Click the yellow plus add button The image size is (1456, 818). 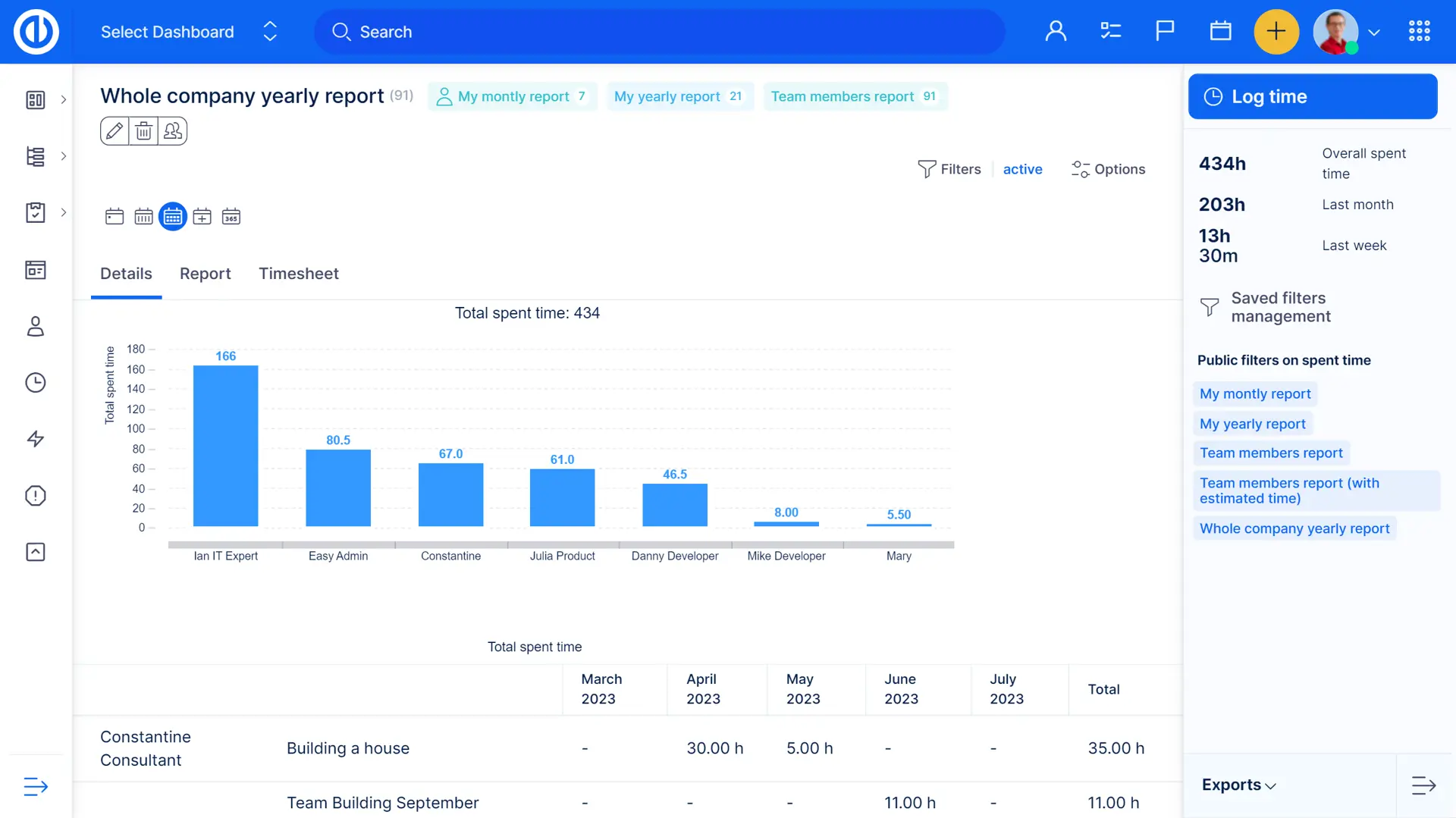click(1276, 31)
